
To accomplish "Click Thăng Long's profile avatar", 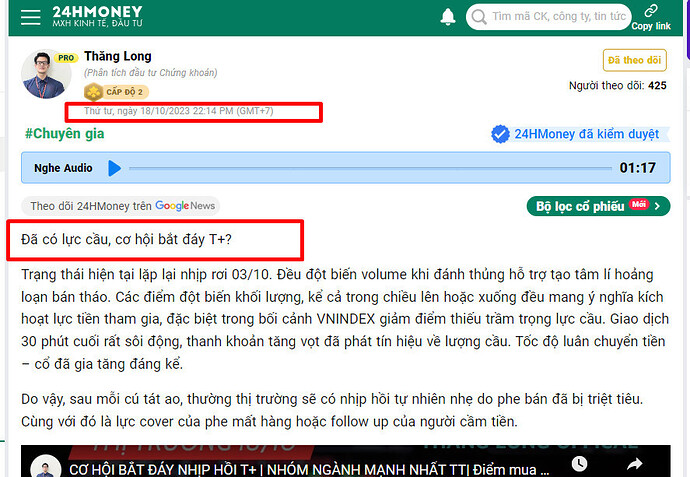I will [46, 73].
